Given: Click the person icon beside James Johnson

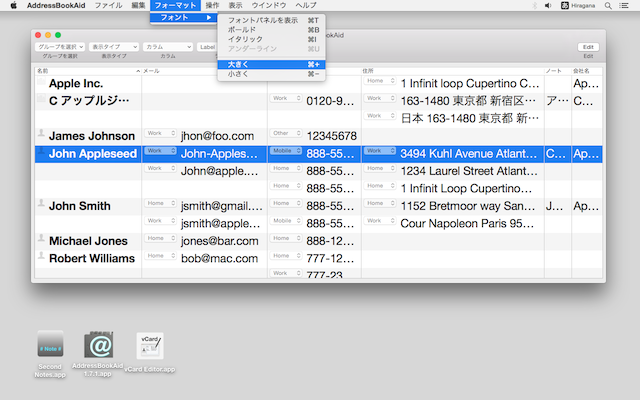Looking at the screenshot, I should click(x=41, y=133).
